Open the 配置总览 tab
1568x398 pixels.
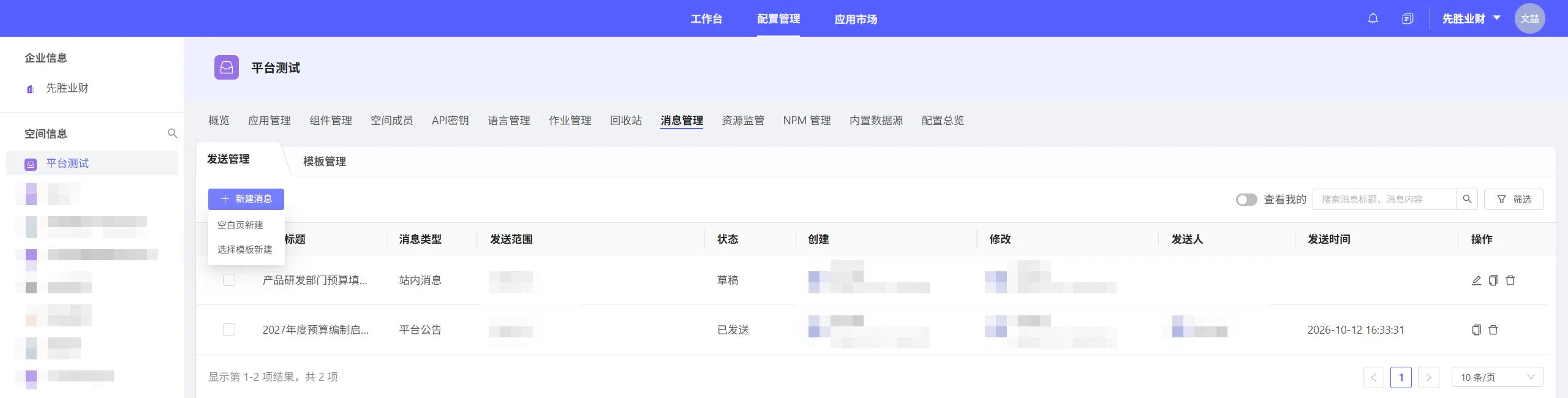pyautogui.click(x=943, y=121)
